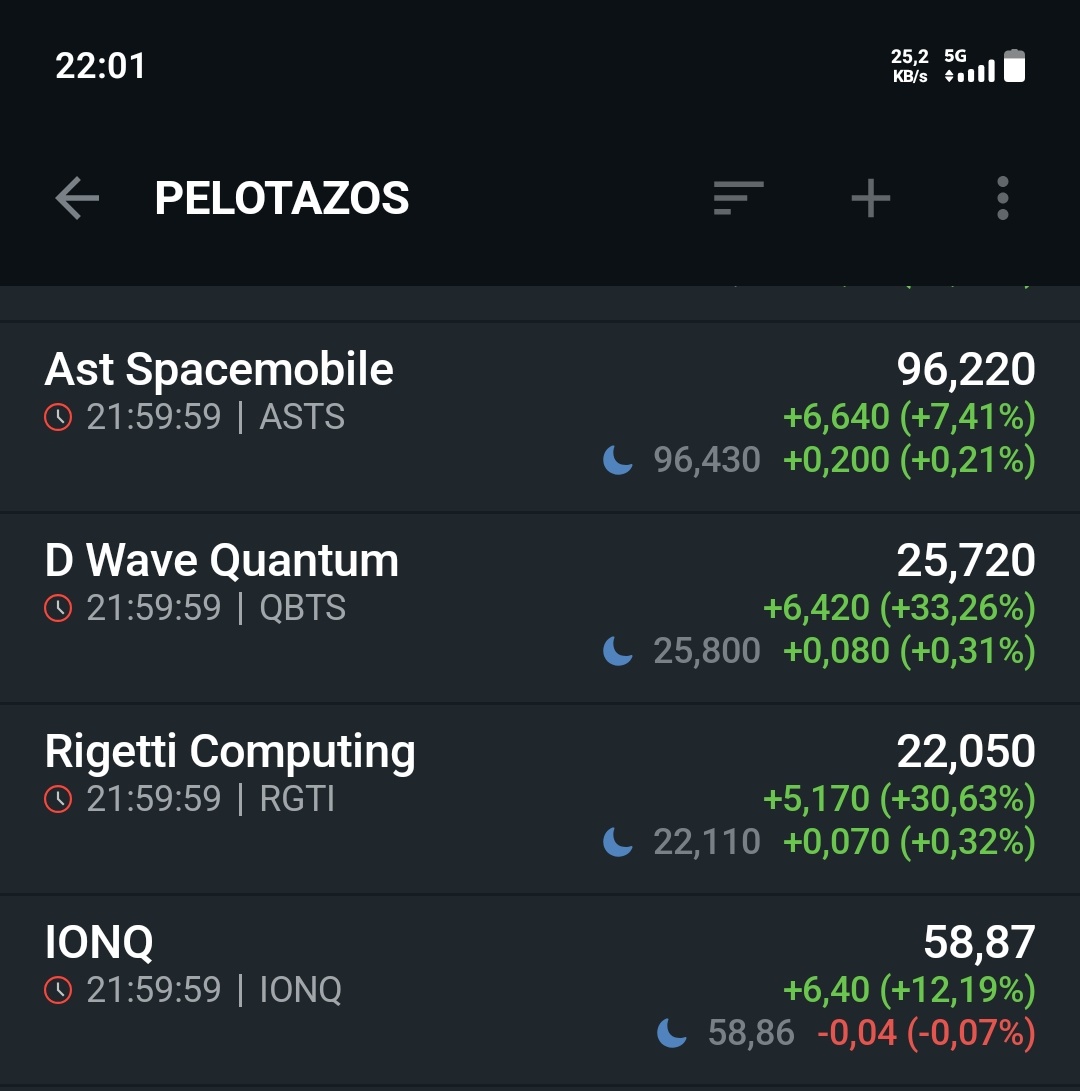Tap the red clock icon for QBTS
1080x1091 pixels.
tap(58, 608)
